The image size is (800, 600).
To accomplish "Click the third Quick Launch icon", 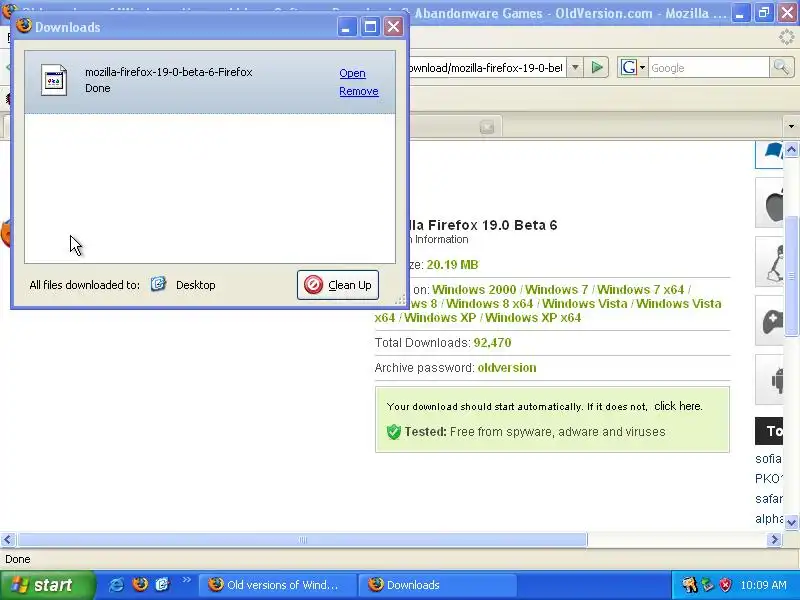I will (163, 585).
